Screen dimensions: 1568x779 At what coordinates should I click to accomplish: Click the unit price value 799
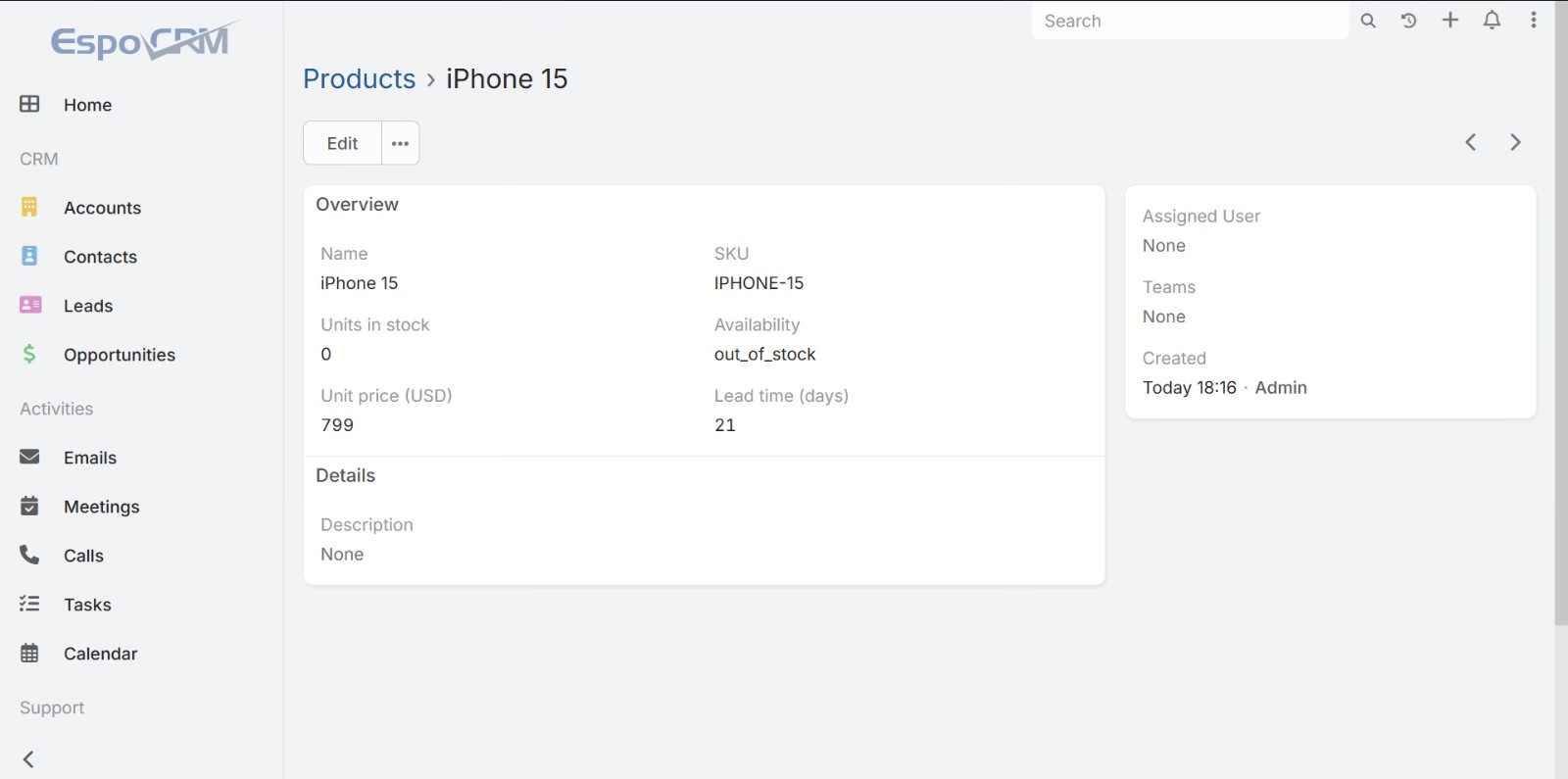(x=337, y=425)
